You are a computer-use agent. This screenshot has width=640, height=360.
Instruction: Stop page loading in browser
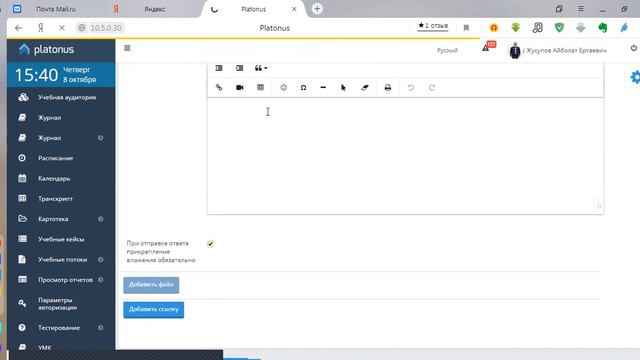pyautogui.click(x=62, y=28)
